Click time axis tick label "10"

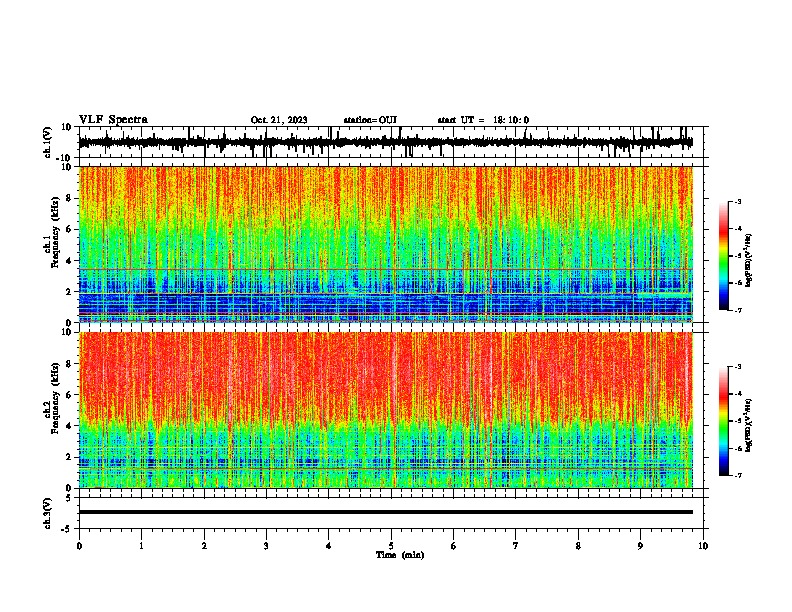pyautogui.click(x=703, y=546)
